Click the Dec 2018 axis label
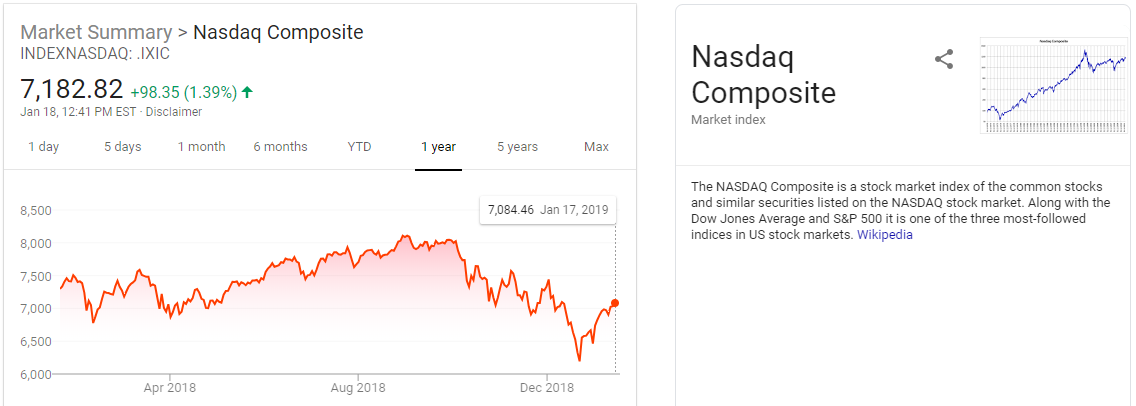 [x=546, y=387]
